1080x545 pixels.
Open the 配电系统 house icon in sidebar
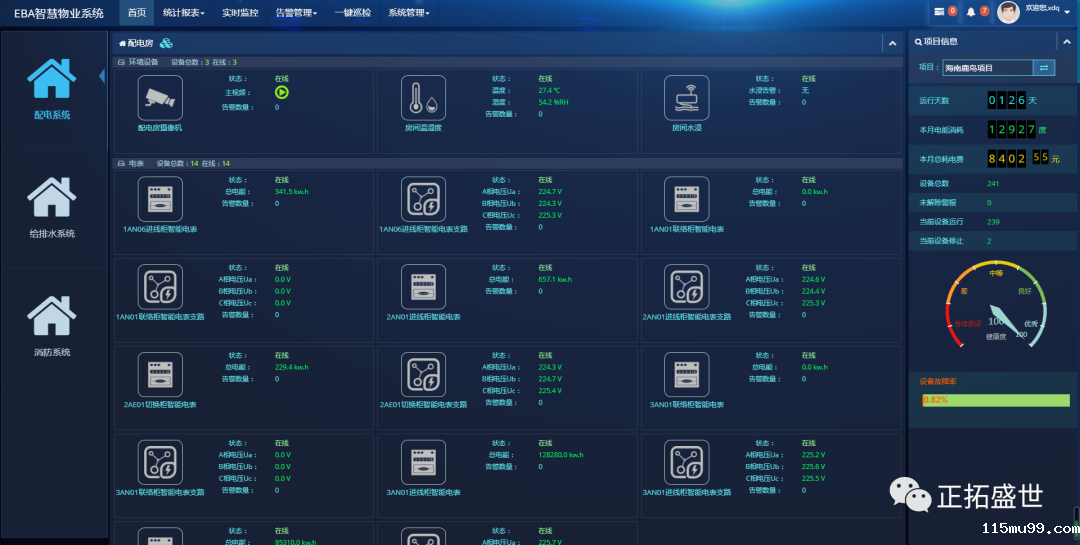52,79
